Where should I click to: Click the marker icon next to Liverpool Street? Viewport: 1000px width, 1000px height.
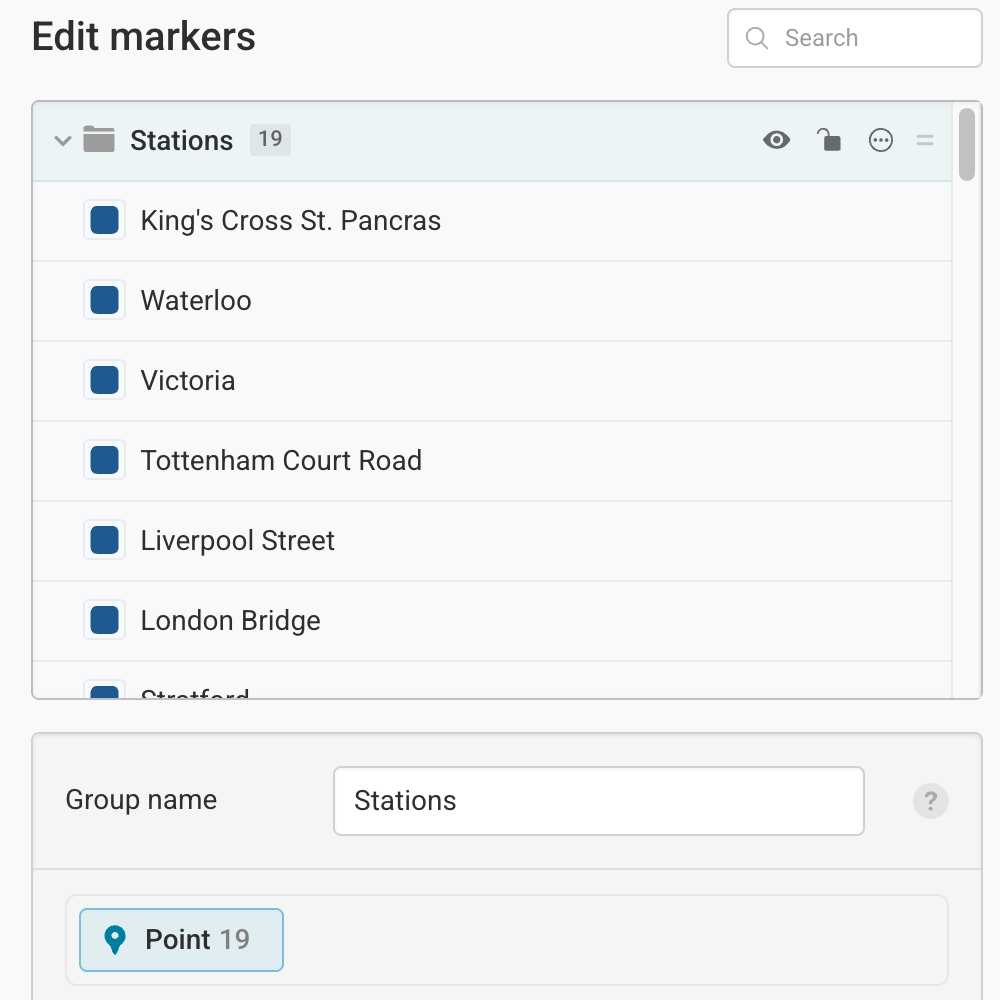pyautogui.click(x=104, y=540)
